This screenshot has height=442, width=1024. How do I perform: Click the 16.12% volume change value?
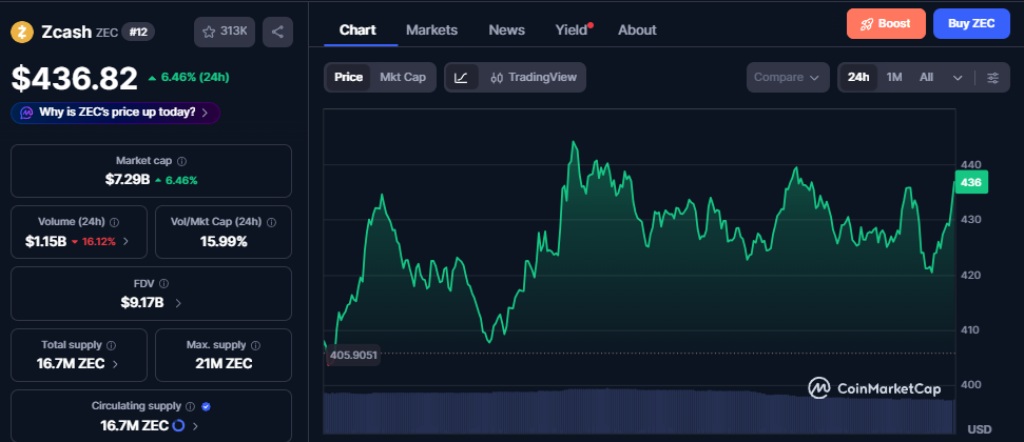94,242
